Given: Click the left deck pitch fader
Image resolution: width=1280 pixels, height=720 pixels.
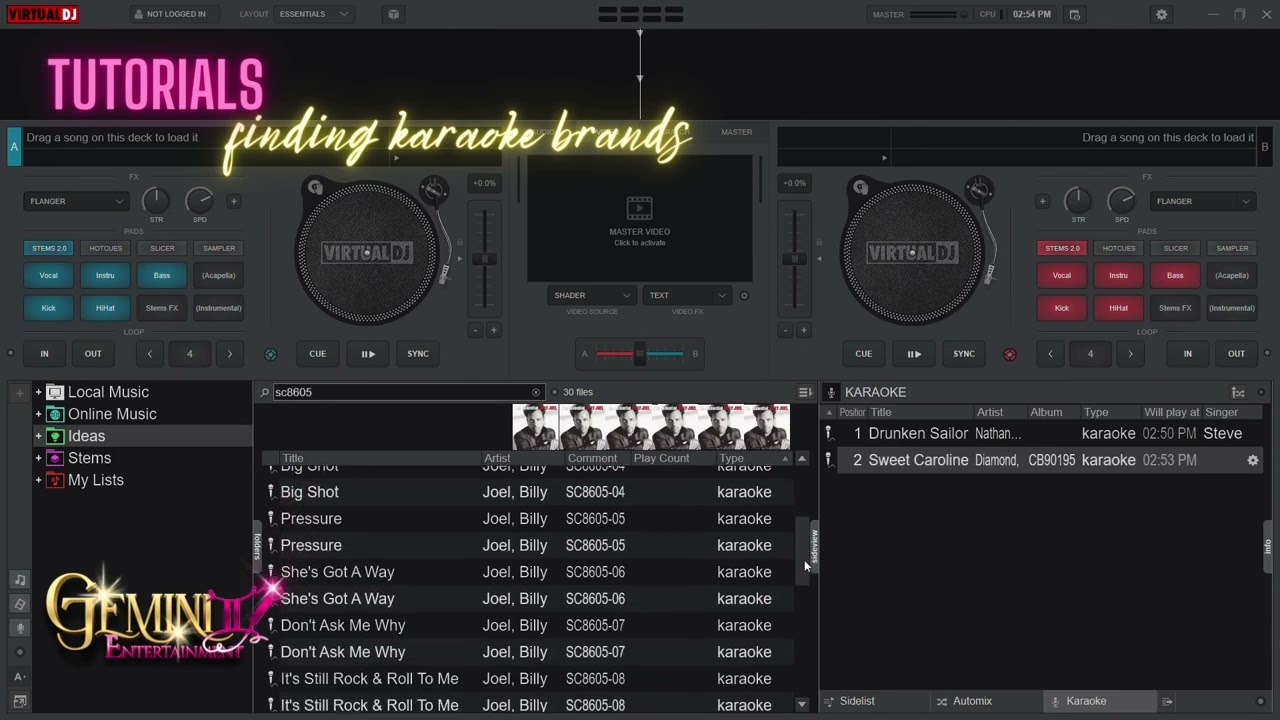Looking at the screenshot, I should [484, 259].
